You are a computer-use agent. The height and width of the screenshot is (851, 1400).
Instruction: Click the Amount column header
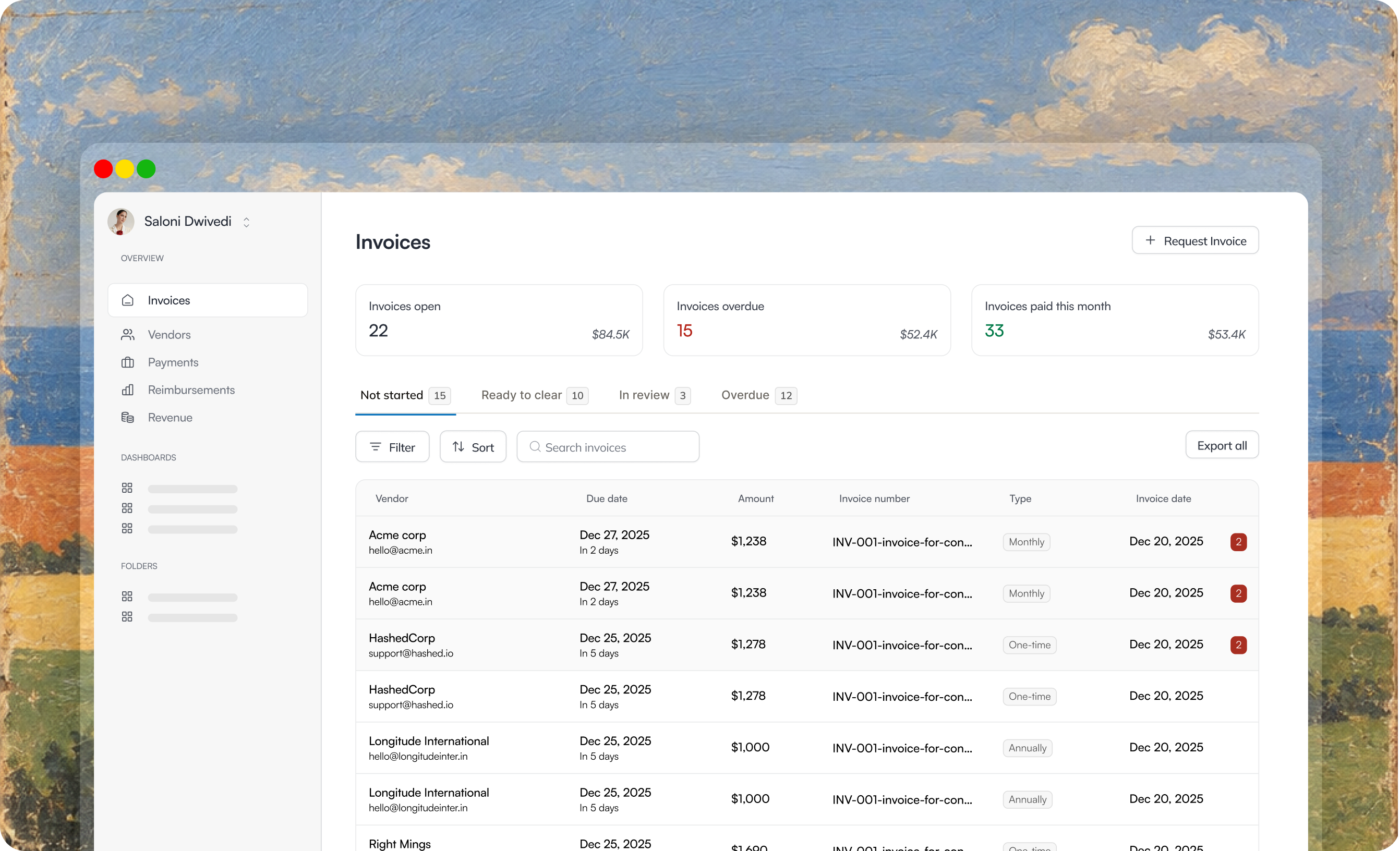click(756, 498)
